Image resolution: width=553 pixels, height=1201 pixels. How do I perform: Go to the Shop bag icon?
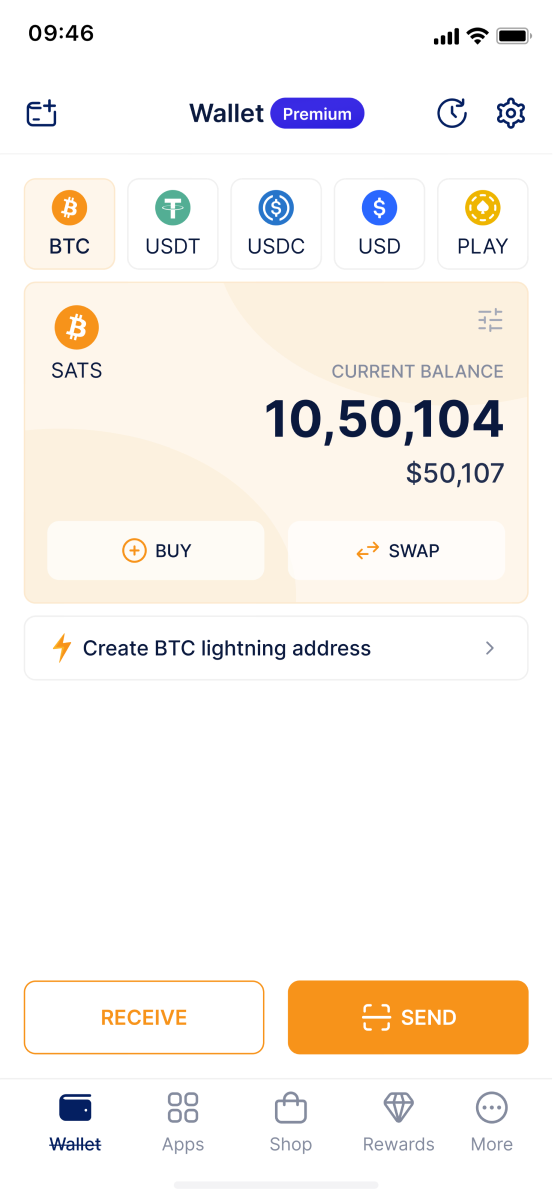(x=290, y=1108)
